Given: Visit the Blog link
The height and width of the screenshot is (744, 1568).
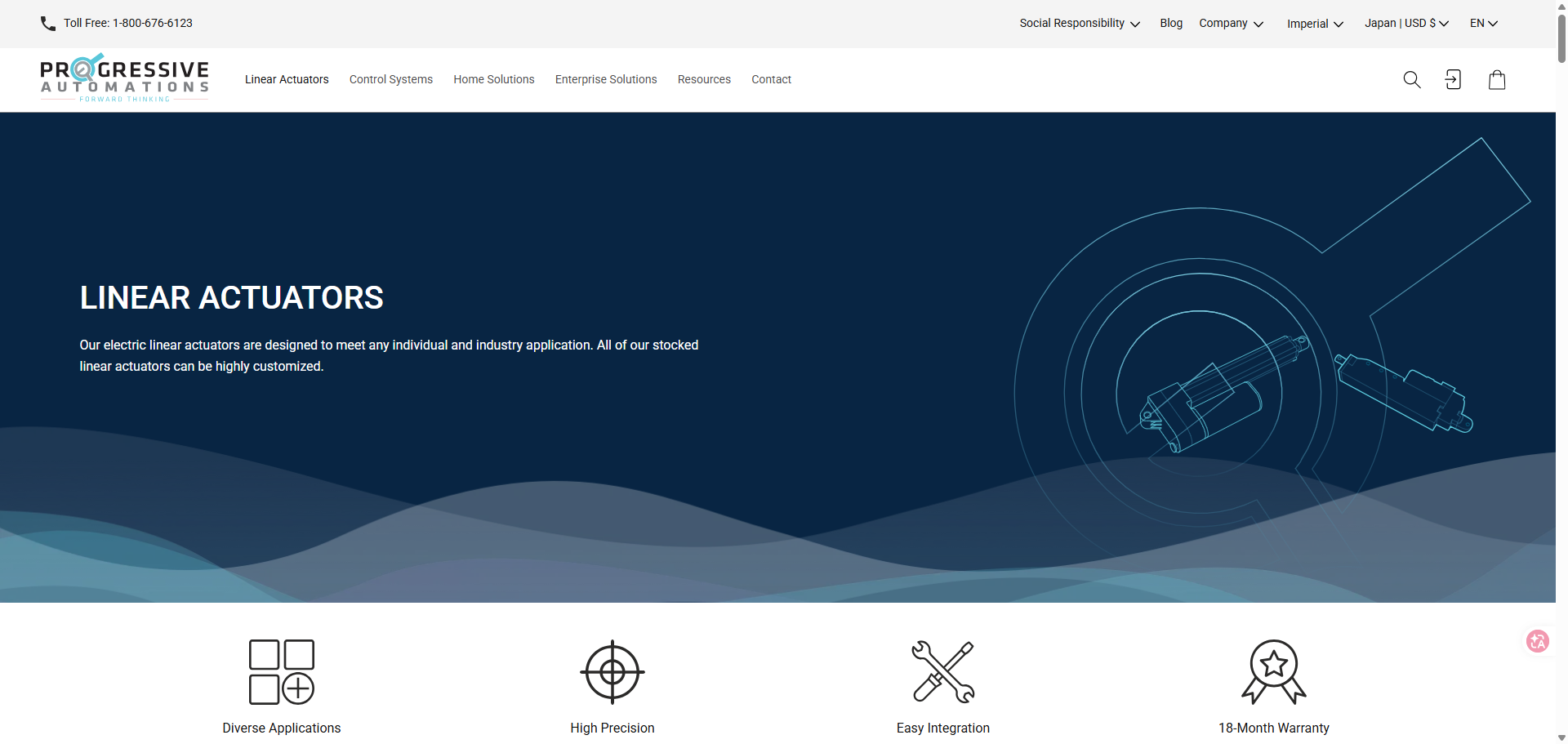Looking at the screenshot, I should (x=1170, y=24).
